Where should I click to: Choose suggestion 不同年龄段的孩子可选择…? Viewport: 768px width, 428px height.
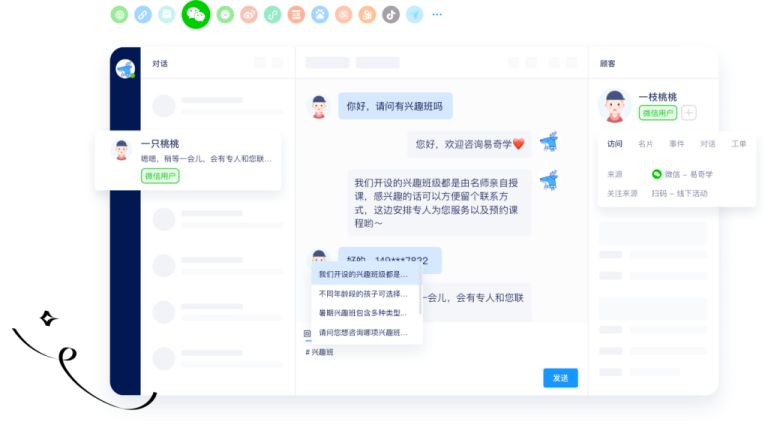(x=365, y=294)
